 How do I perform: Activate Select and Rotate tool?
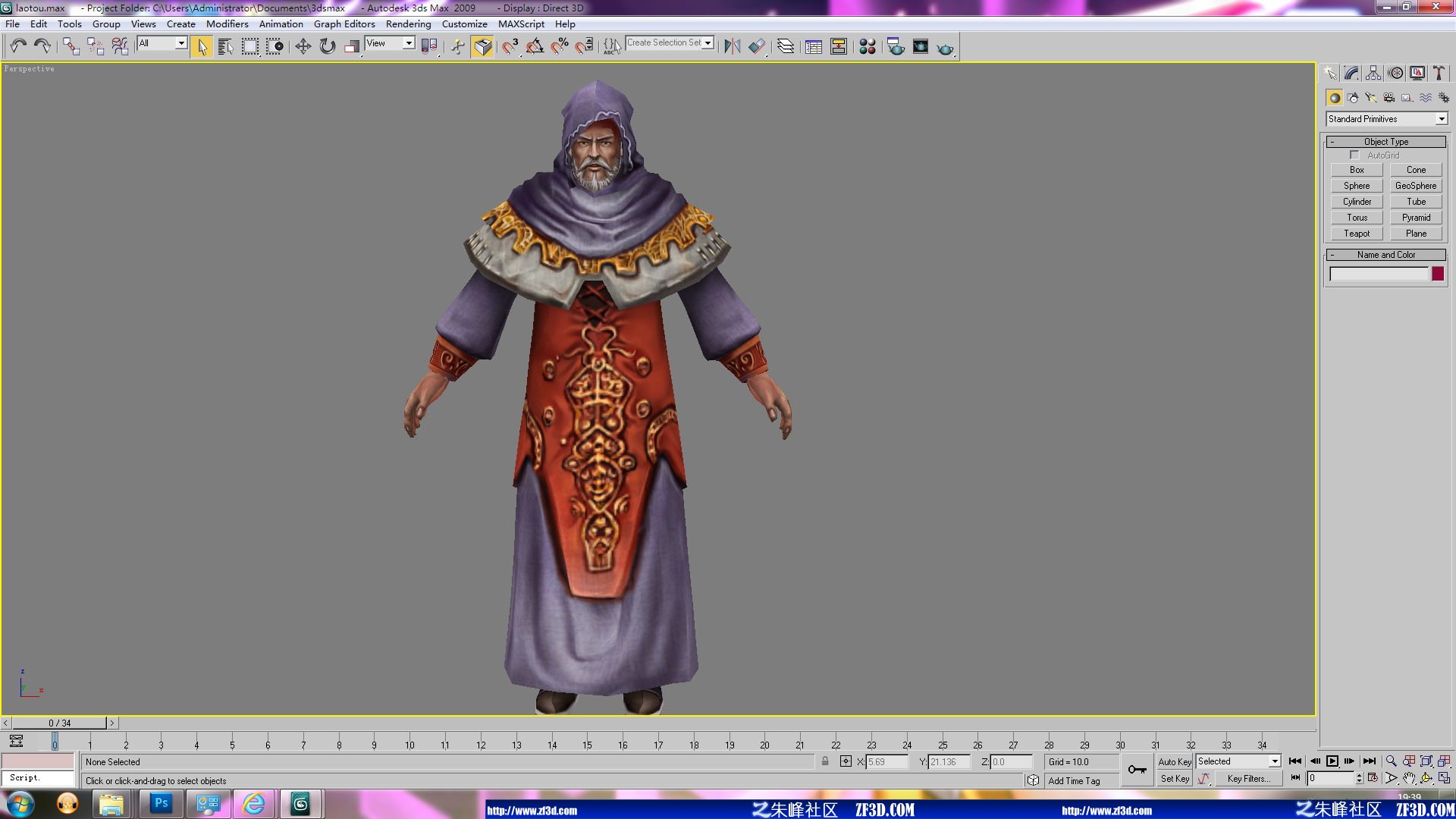327,46
